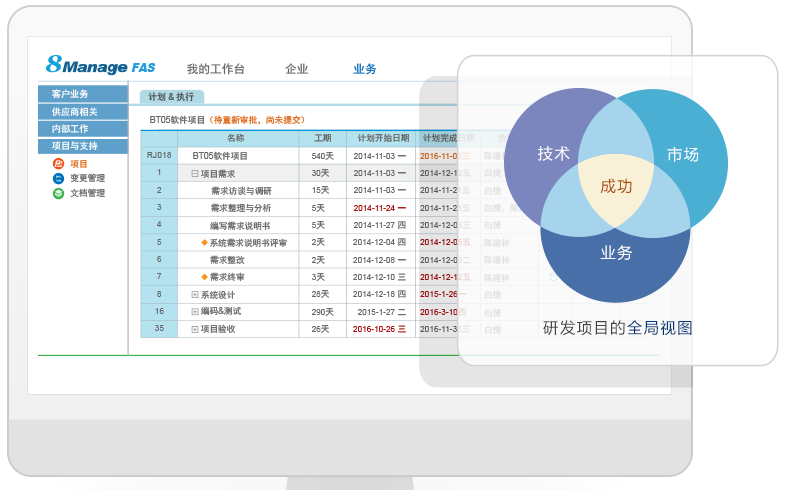The image size is (786, 490).
Task: Click the 项目 sidebar icon
Action: point(58,164)
